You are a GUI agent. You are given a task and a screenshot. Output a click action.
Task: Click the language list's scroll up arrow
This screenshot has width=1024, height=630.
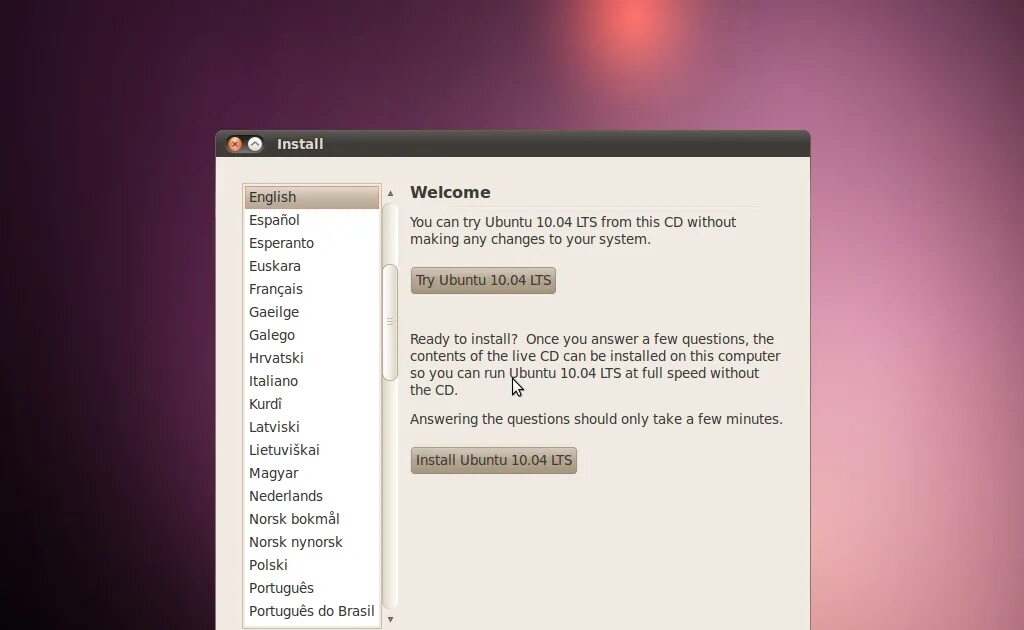pos(391,193)
